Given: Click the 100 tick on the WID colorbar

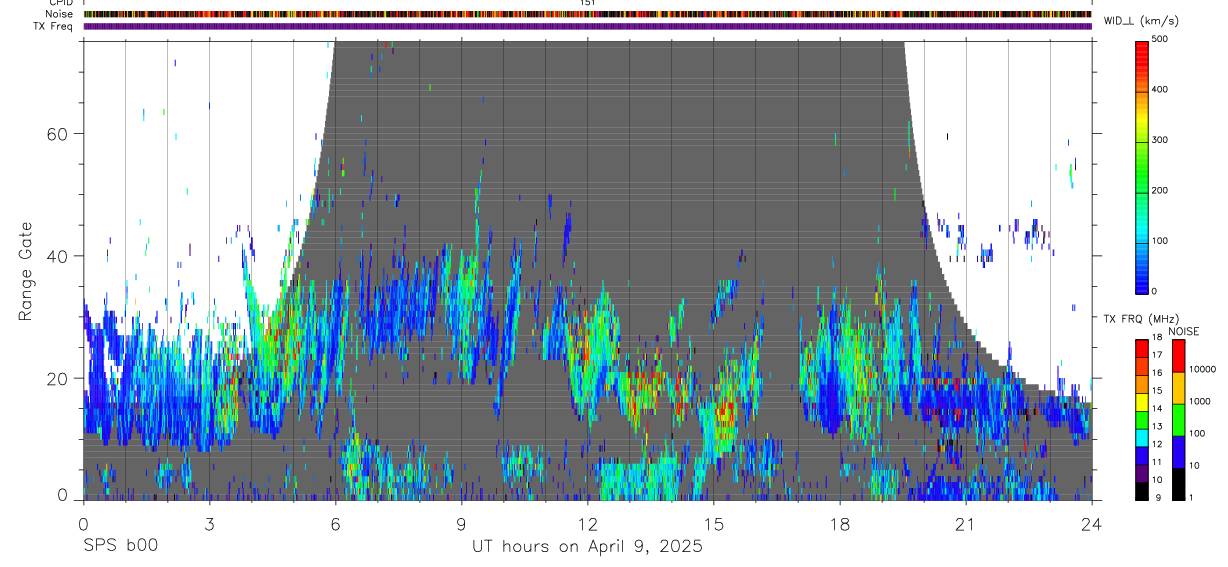Looking at the screenshot, I should coord(1160,241).
